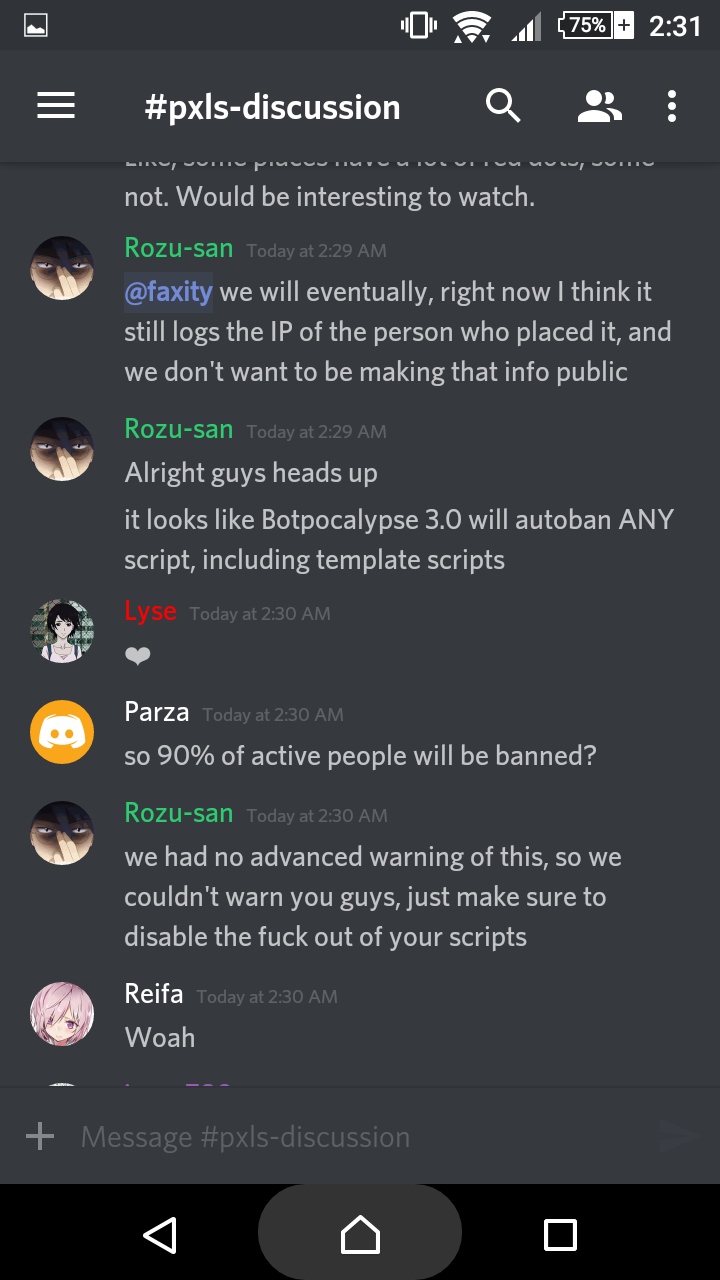The height and width of the screenshot is (1280, 720).
Task: Tap Android recent apps square button
Action: click(x=560, y=1235)
